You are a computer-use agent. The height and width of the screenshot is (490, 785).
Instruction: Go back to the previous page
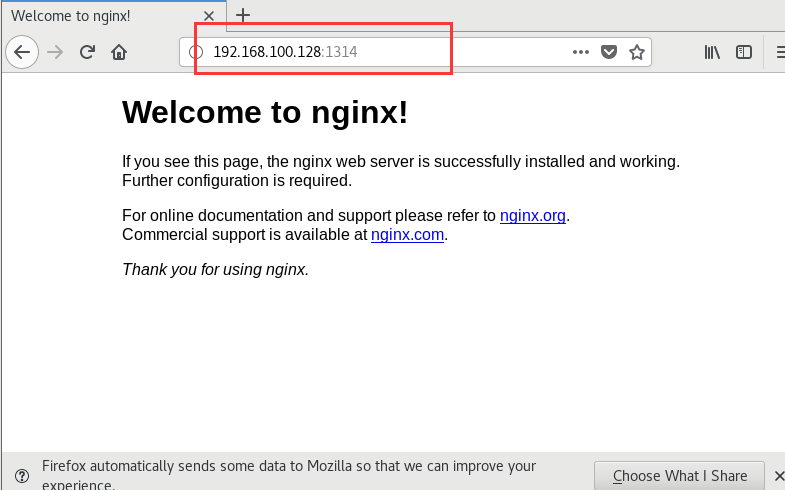click(22, 52)
